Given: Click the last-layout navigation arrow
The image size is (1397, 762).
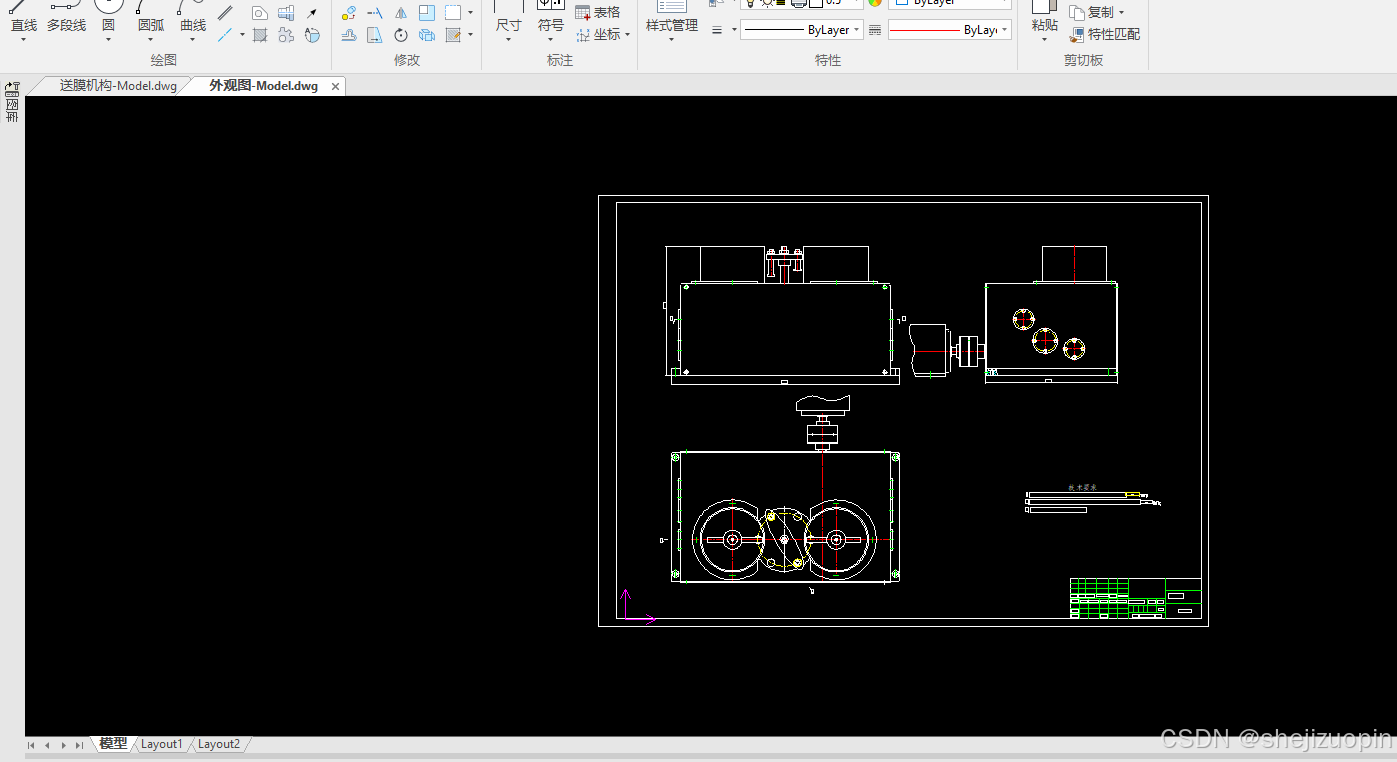Looking at the screenshot, I should 79,745.
